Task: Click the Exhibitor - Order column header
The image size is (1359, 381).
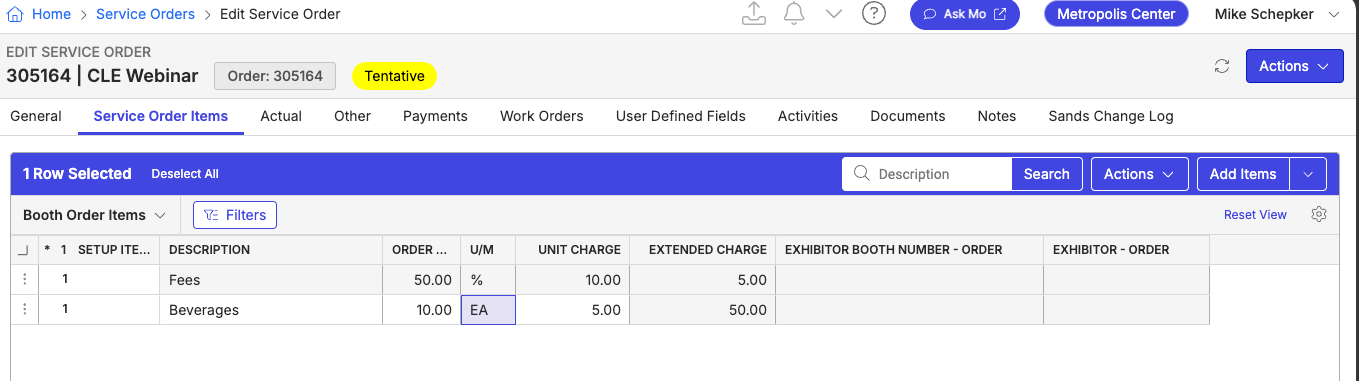Action: pos(1126,250)
